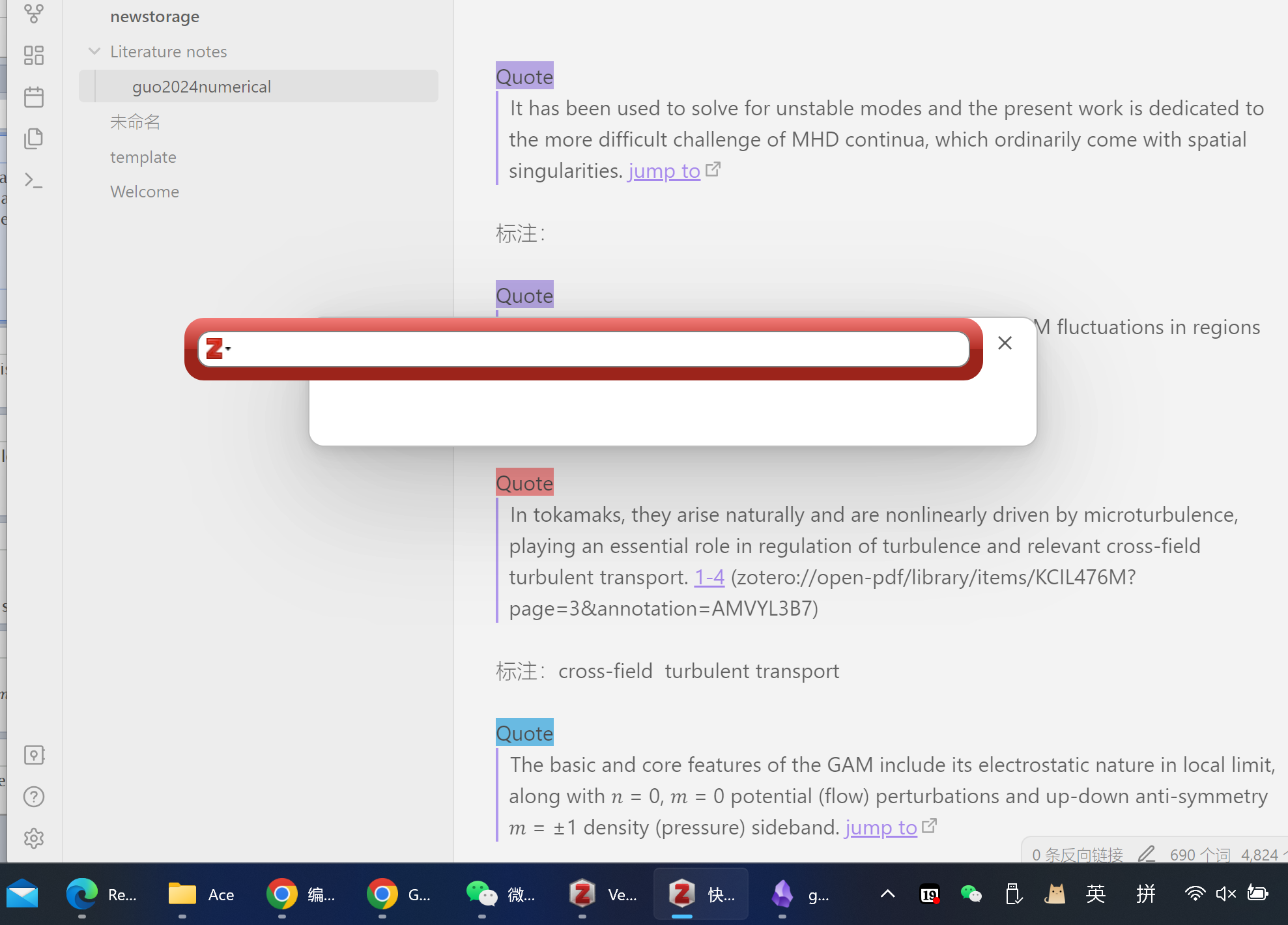The width and height of the screenshot is (1288, 925).
Task: Open daily note calendar icon
Action: 34,97
